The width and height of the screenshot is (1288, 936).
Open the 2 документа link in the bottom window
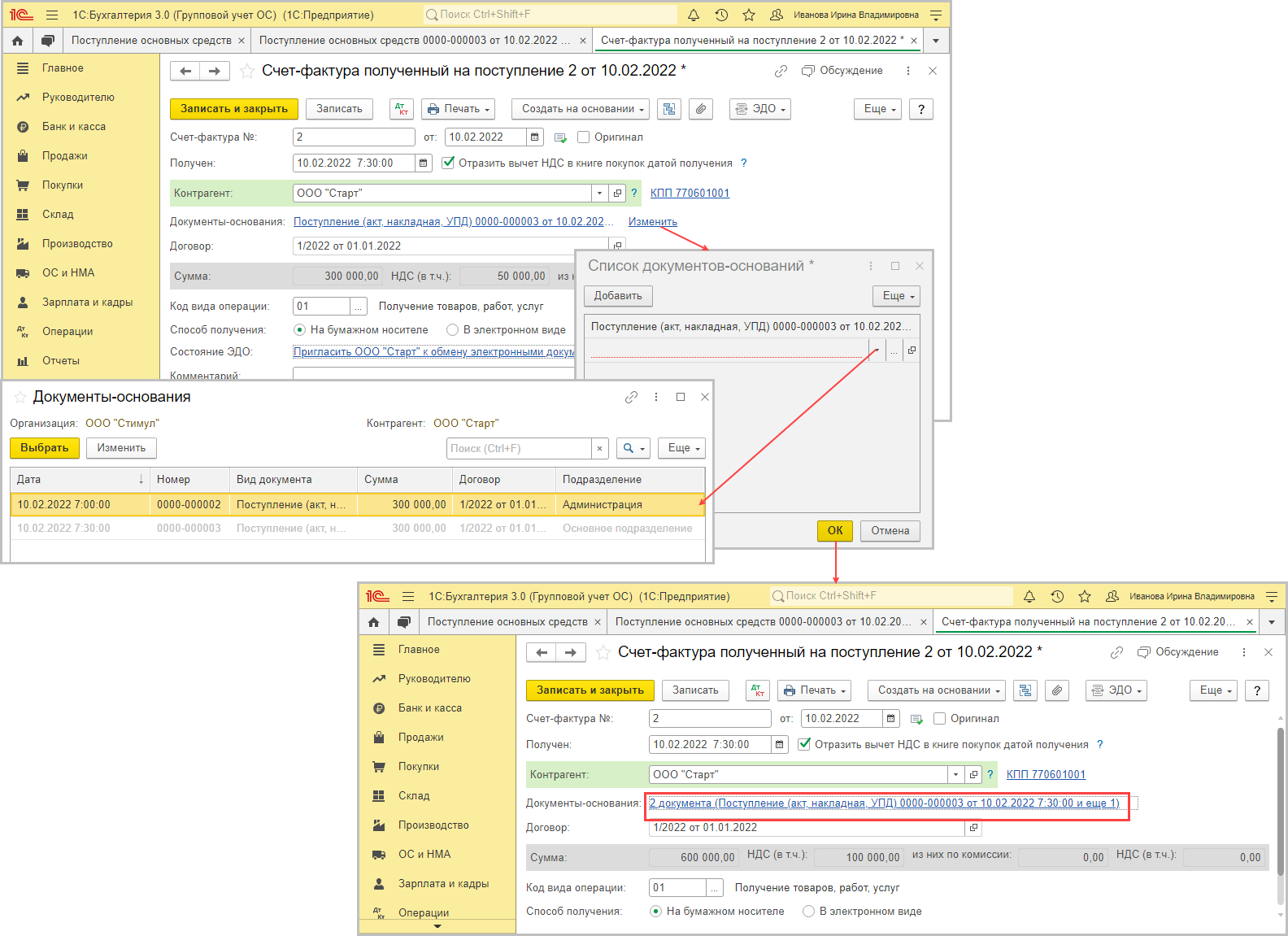click(885, 803)
